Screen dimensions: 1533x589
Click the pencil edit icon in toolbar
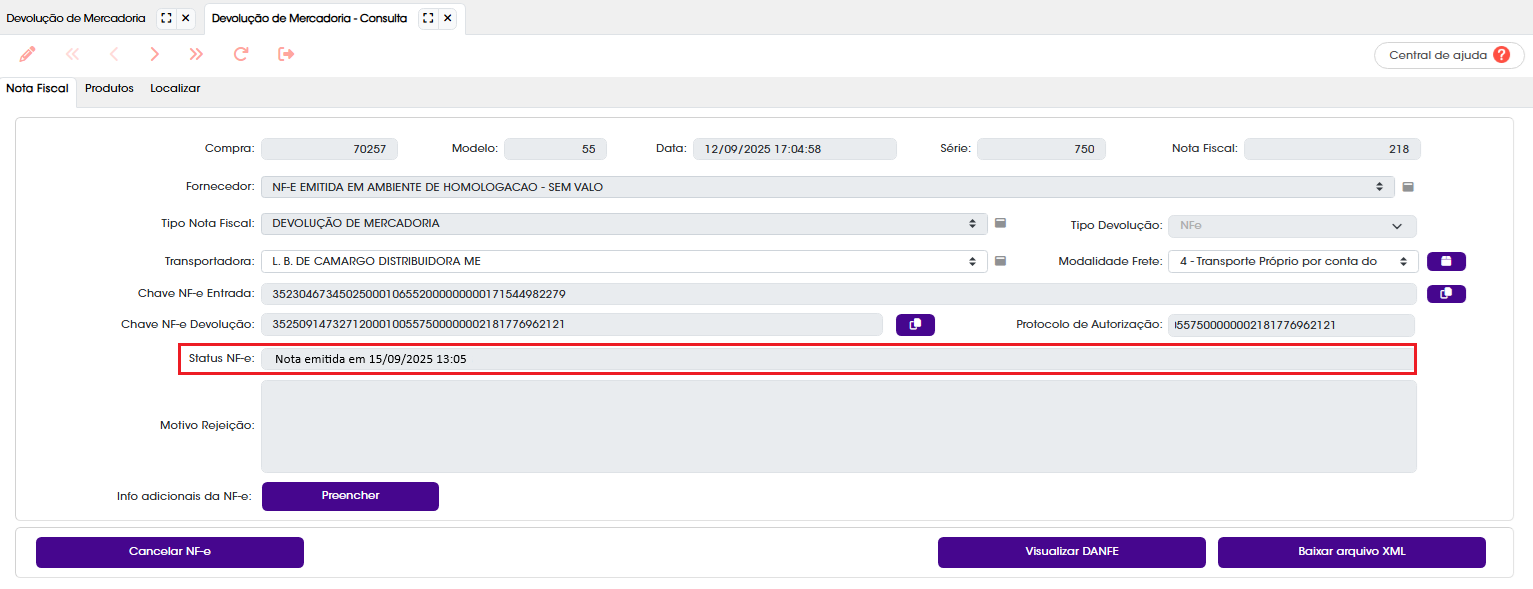(x=27, y=54)
